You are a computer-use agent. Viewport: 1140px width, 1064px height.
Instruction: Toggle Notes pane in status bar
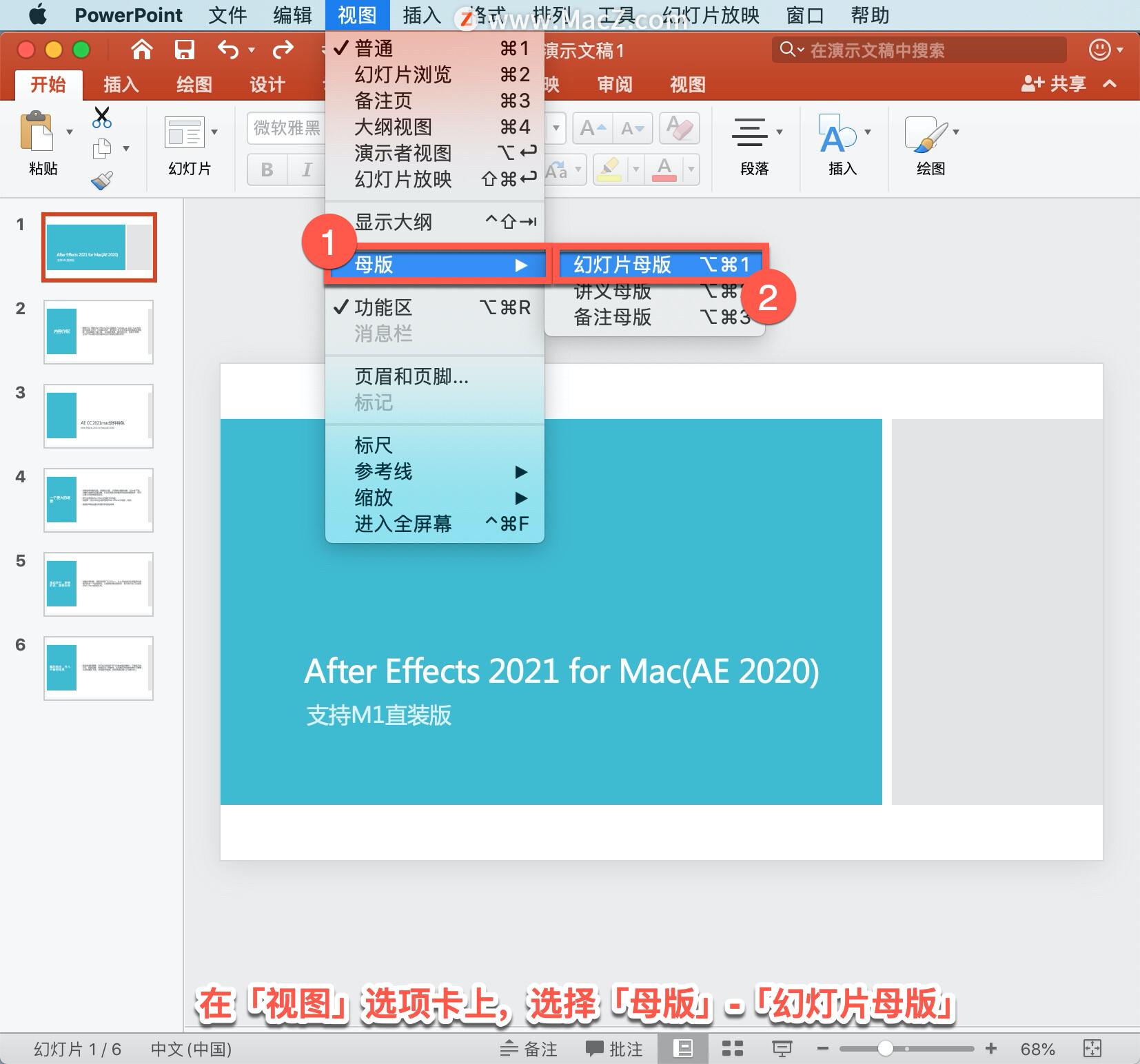pyautogui.click(x=528, y=1049)
